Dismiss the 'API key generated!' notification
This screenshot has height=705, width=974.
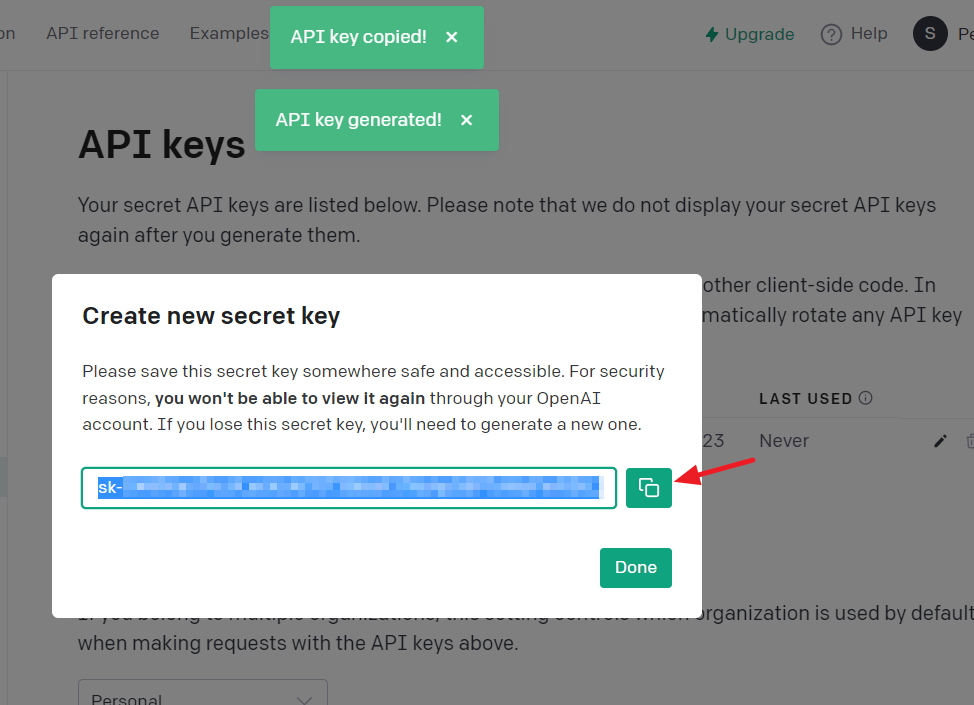466,119
